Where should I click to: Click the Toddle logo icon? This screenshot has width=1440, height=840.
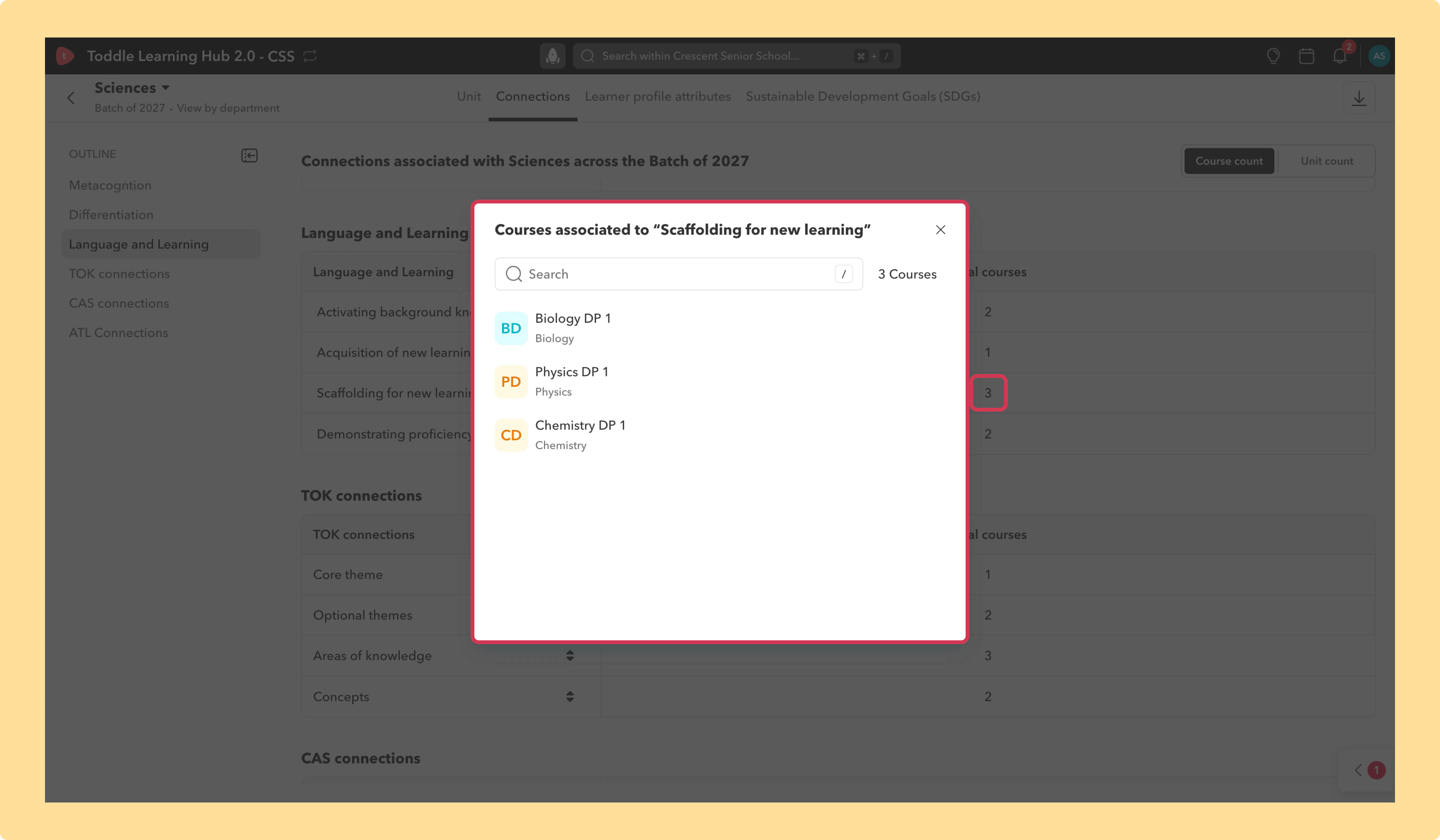coord(65,56)
